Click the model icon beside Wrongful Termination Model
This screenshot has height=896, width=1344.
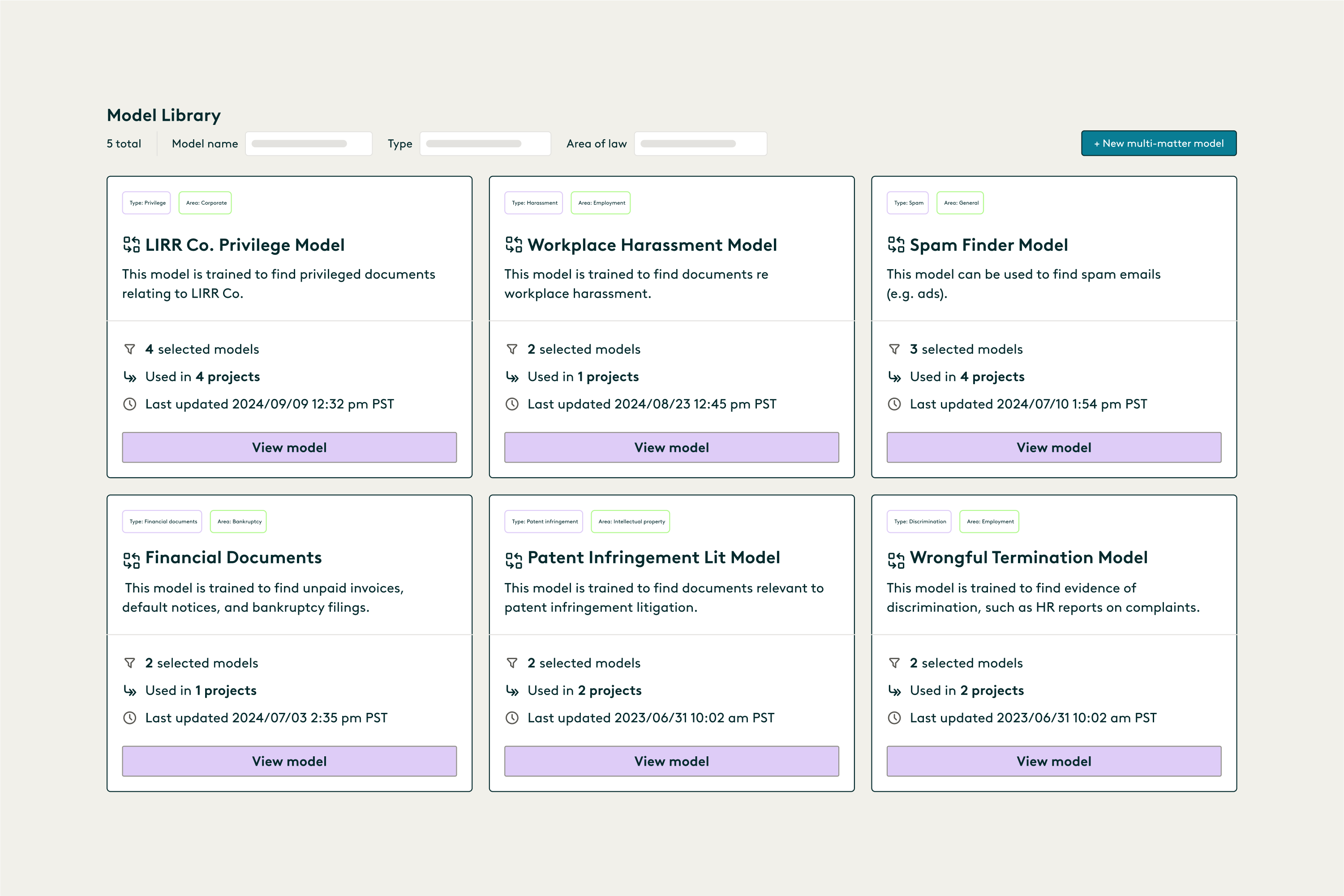pos(895,560)
